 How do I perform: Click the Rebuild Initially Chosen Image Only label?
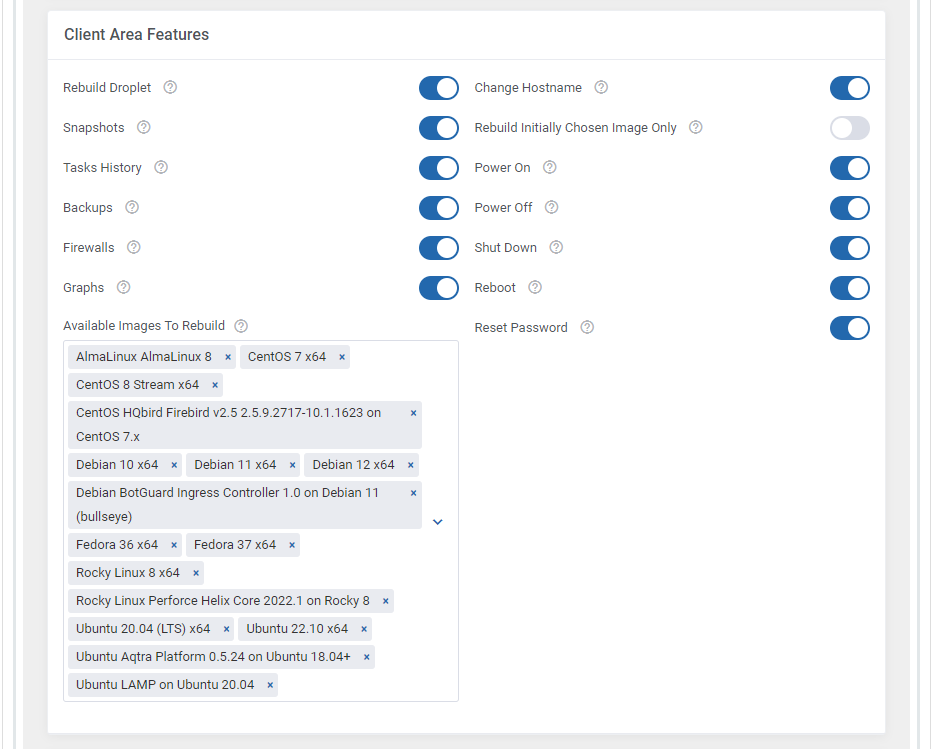point(575,128)
